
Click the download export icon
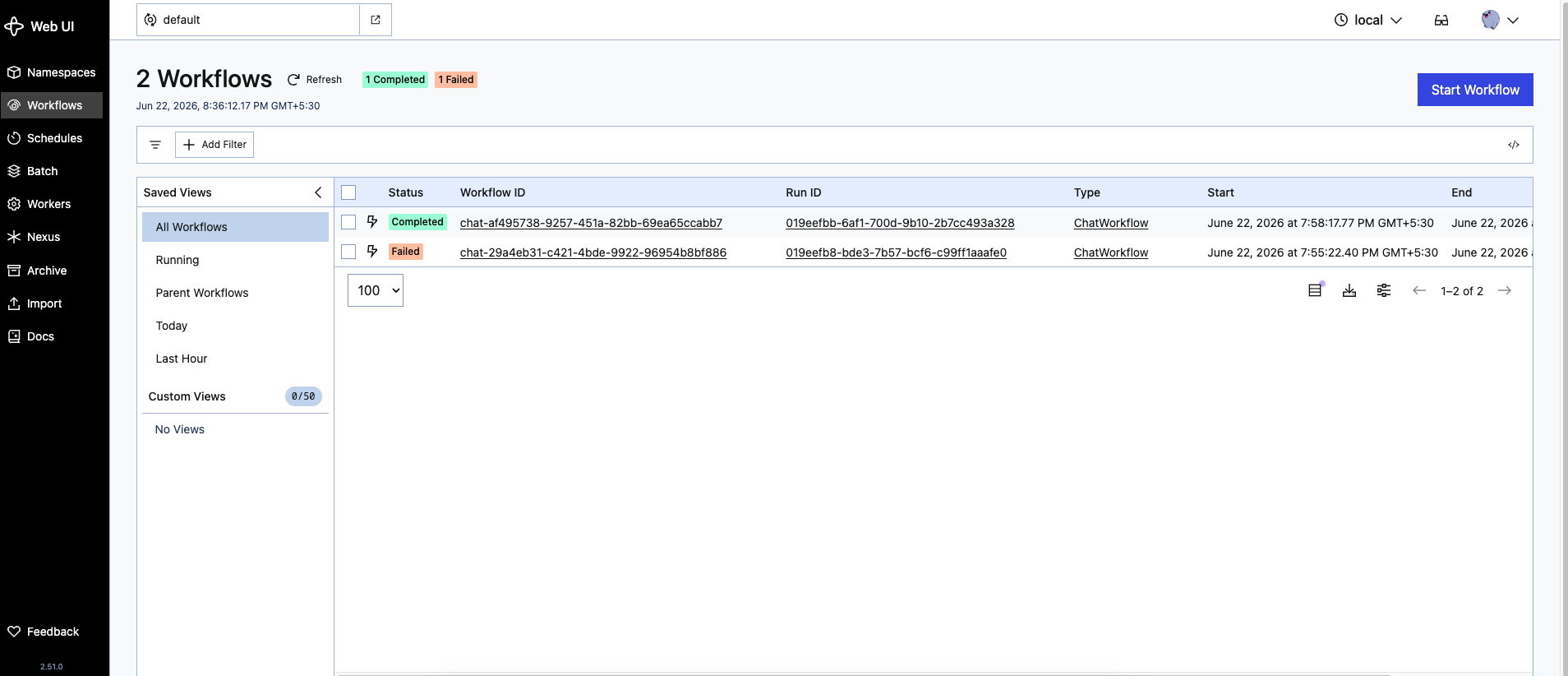1349,290
